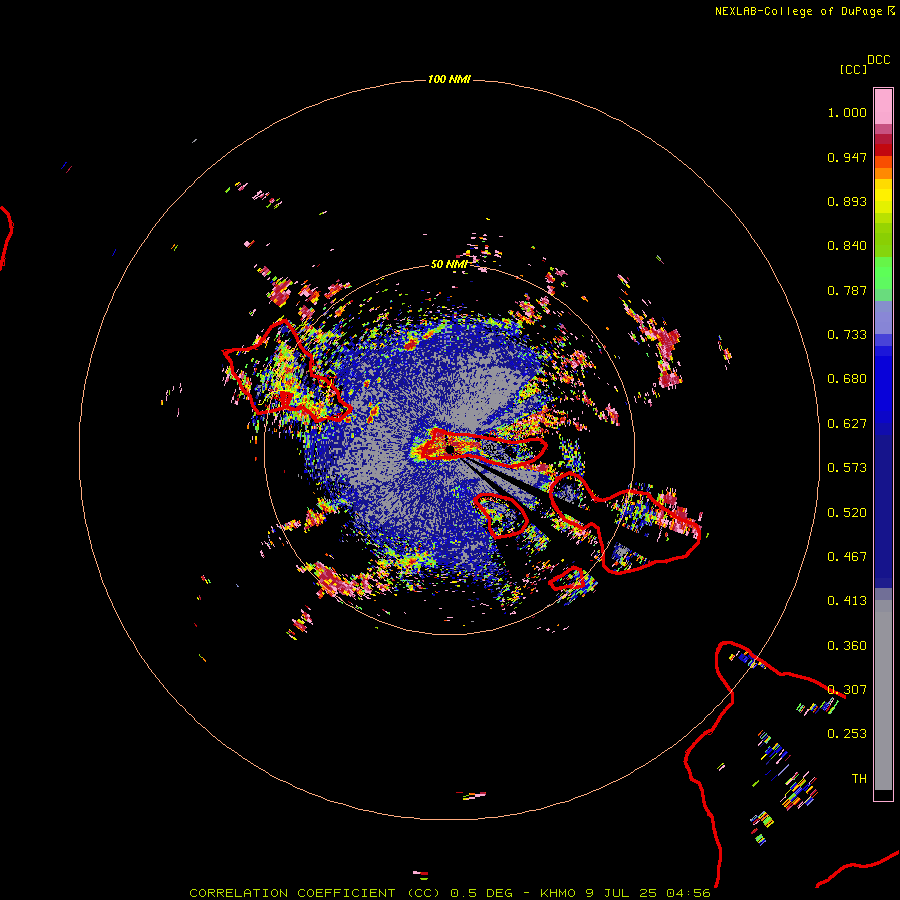Click the KHMO station identifier in the caption

(557, 893)
